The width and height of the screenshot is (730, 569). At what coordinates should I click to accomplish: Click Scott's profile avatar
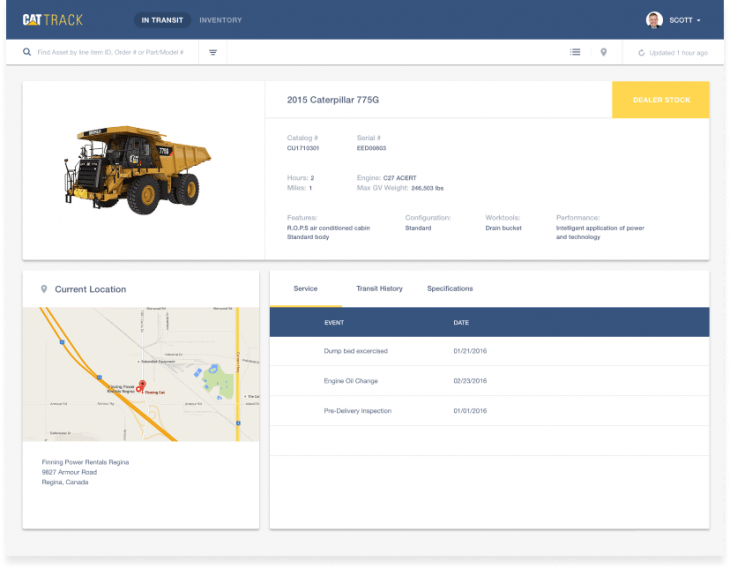[x=654, y=20]
